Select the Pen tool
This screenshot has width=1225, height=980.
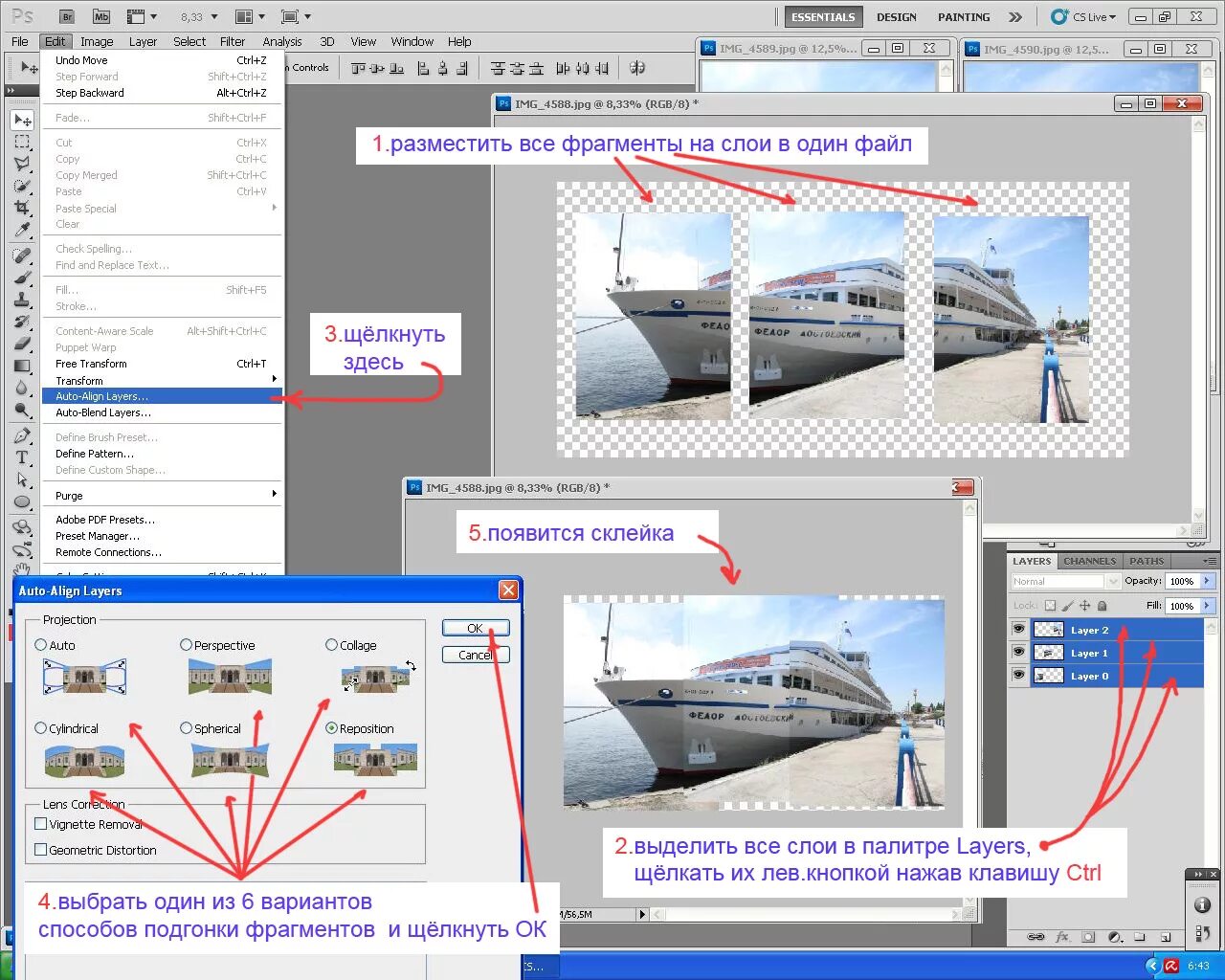click(x=22, y=435)
